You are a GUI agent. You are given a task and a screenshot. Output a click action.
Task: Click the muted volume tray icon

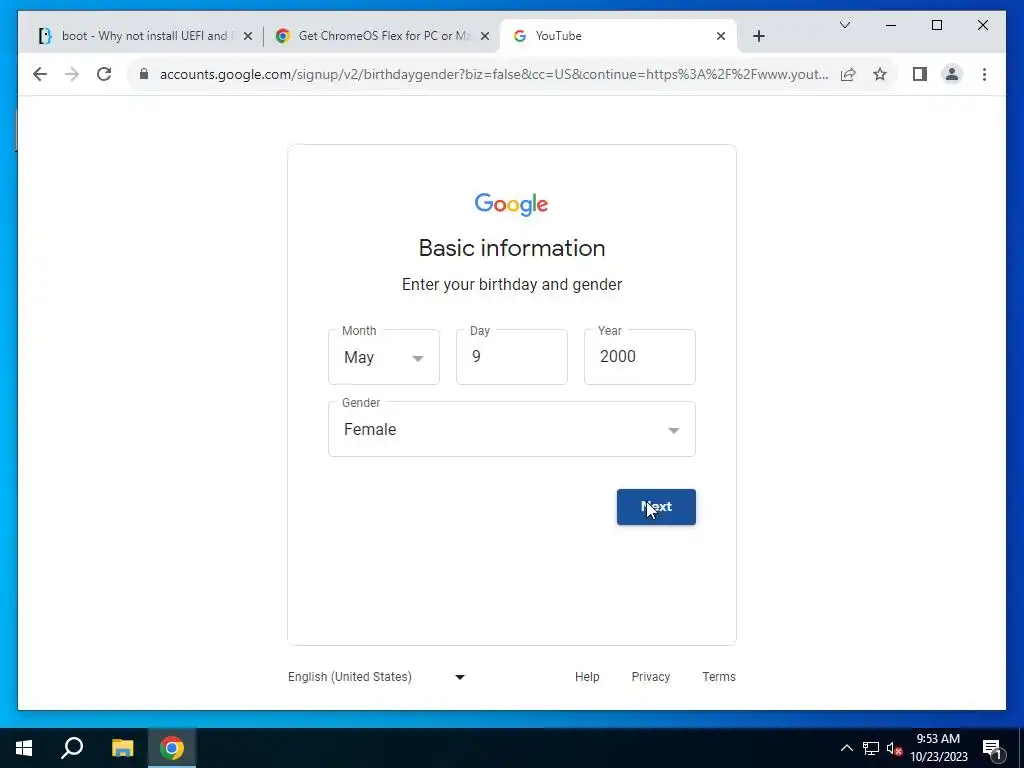point(894,748)
